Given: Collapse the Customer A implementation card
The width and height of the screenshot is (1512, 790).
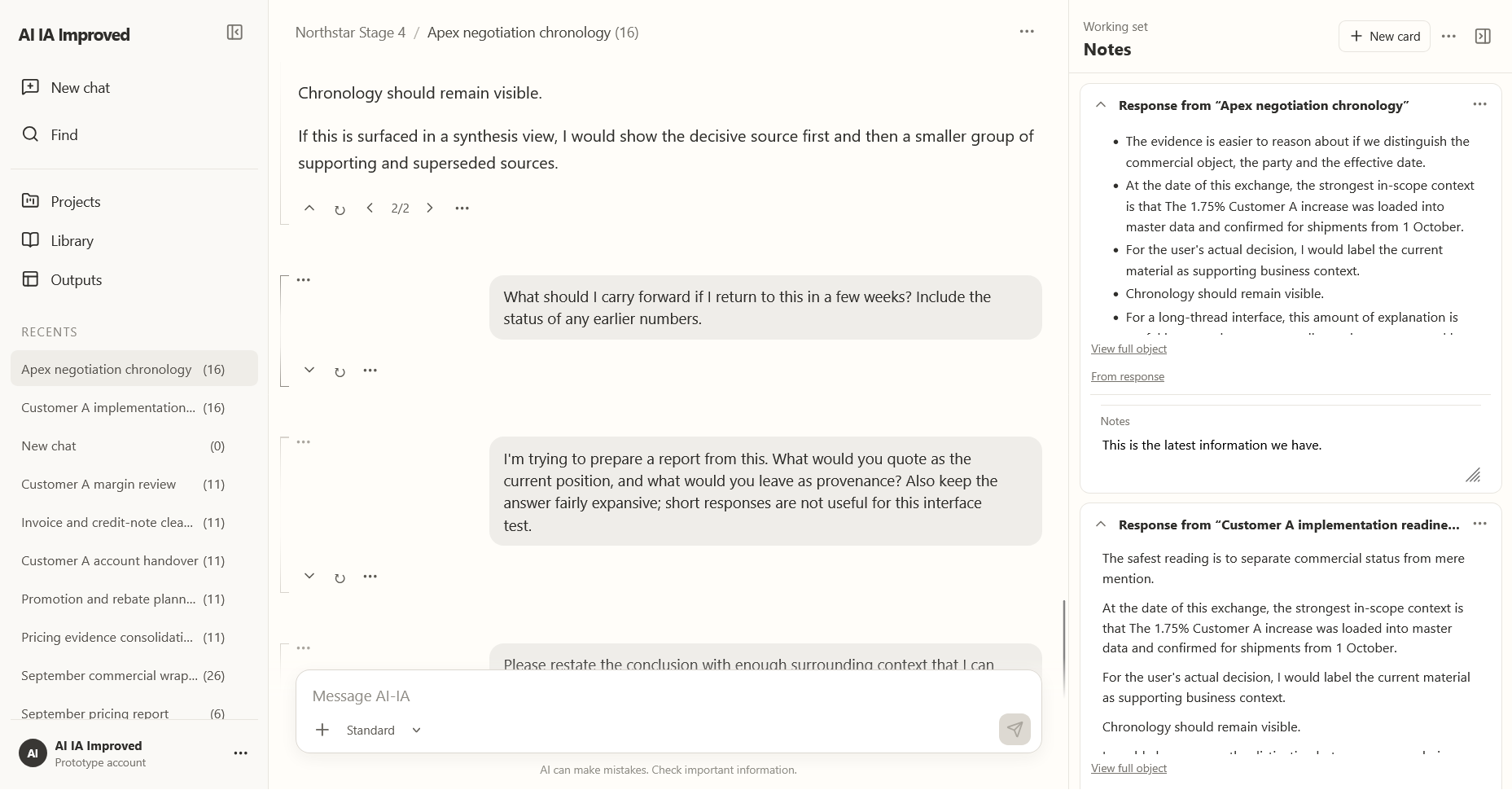Looking at the screenshot, I should 1101,524.
